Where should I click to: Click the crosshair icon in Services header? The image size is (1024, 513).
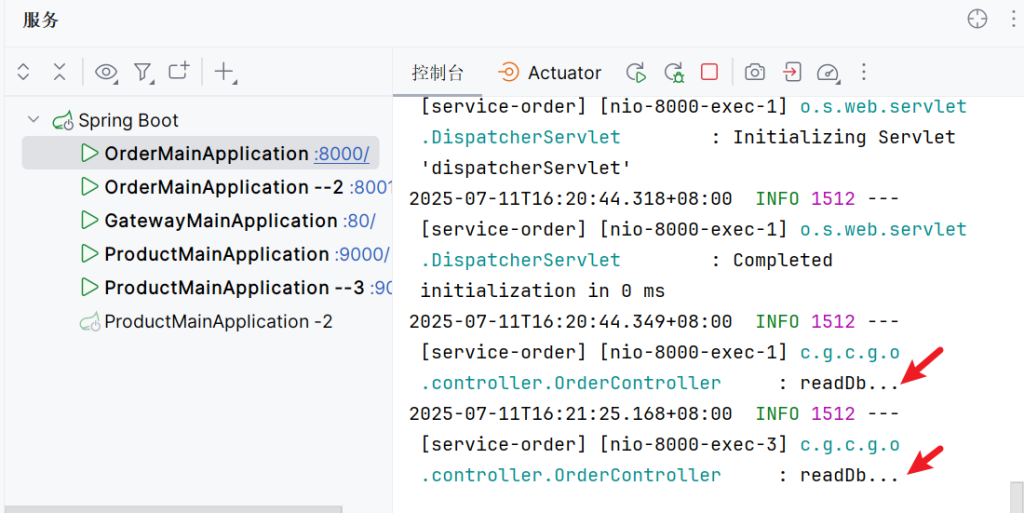click(977, 19)
